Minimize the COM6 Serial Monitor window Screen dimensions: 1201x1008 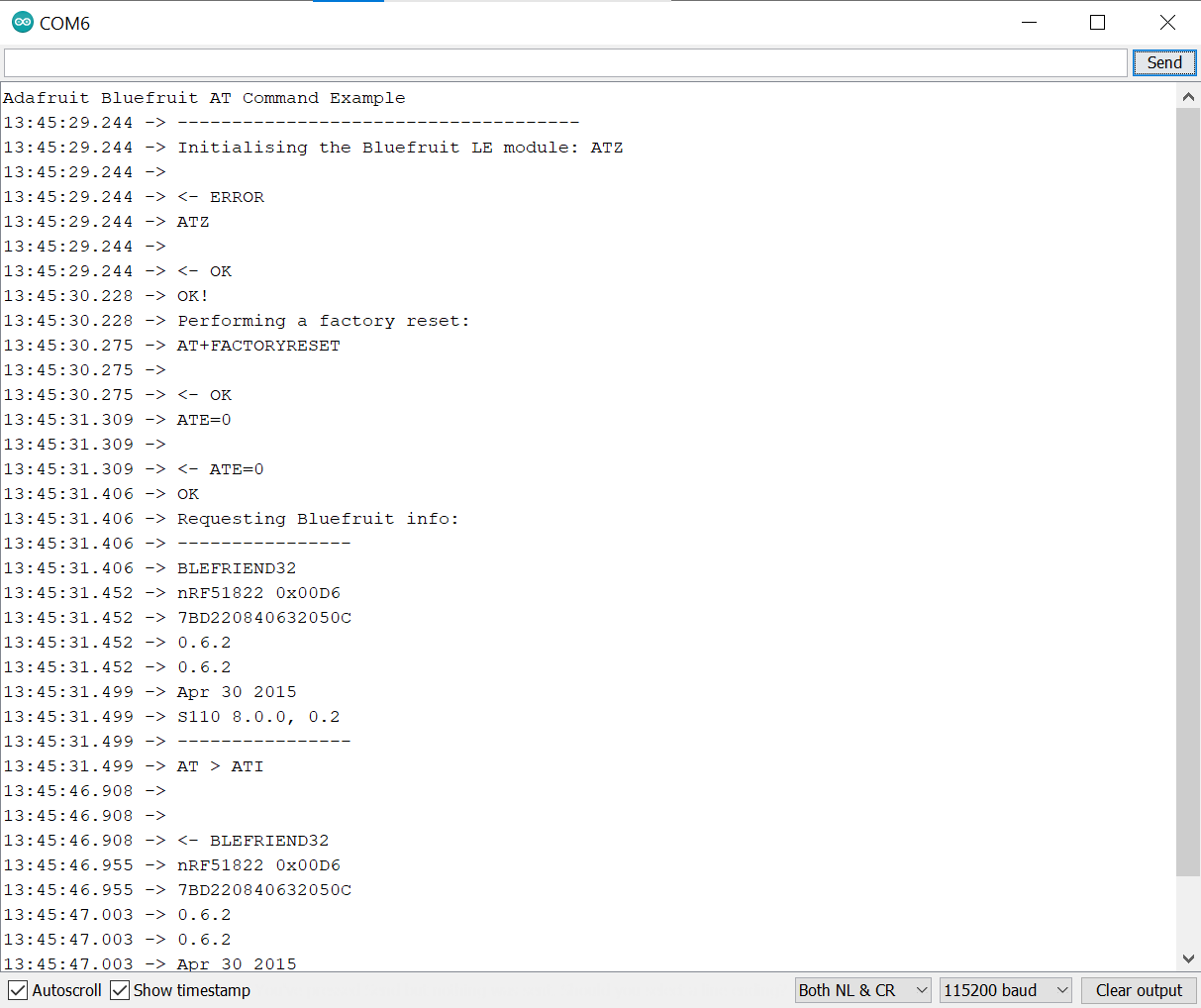tap(1029, 22)
